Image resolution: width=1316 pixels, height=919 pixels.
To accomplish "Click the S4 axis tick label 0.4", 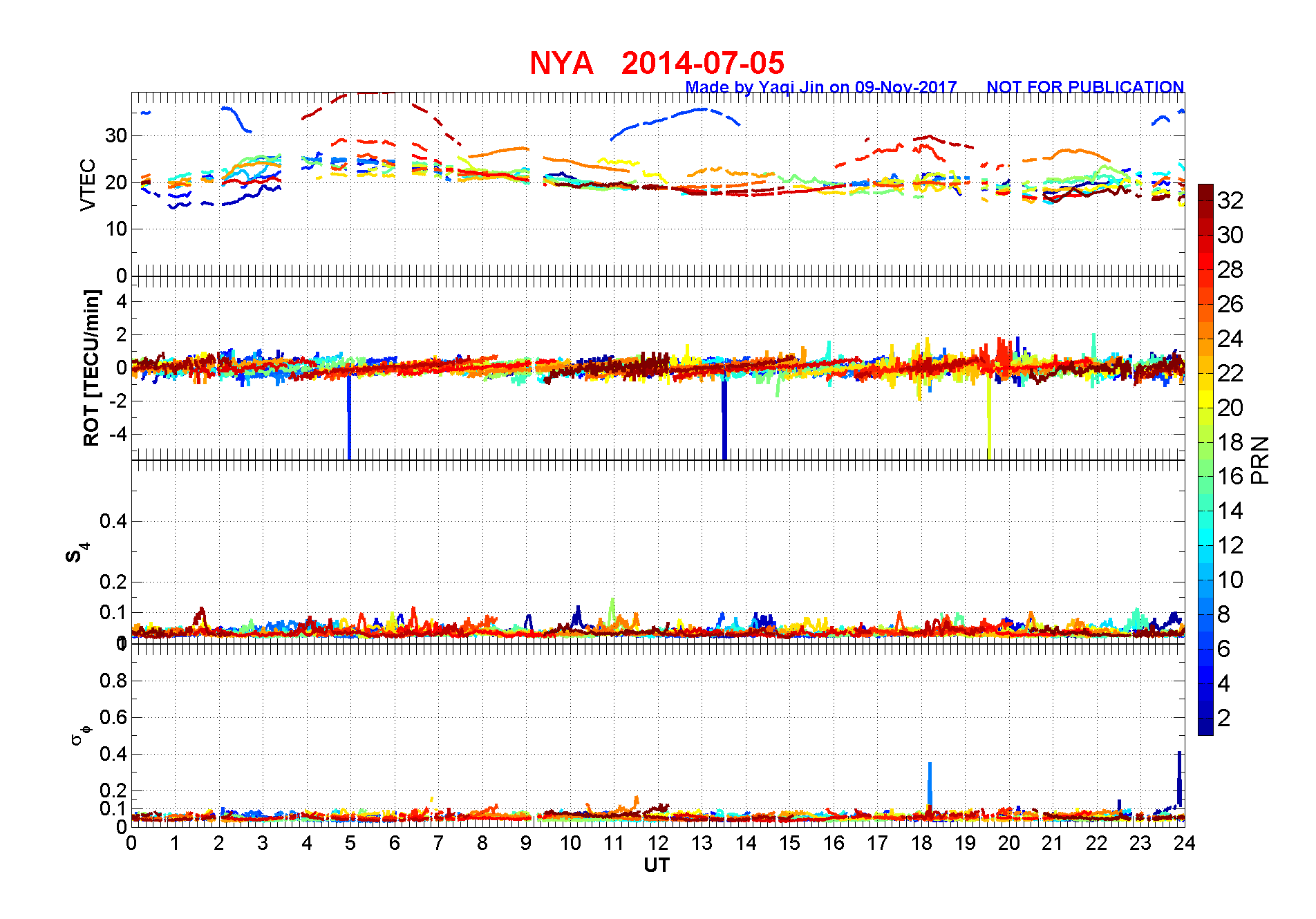I will [x=113, y=521].
